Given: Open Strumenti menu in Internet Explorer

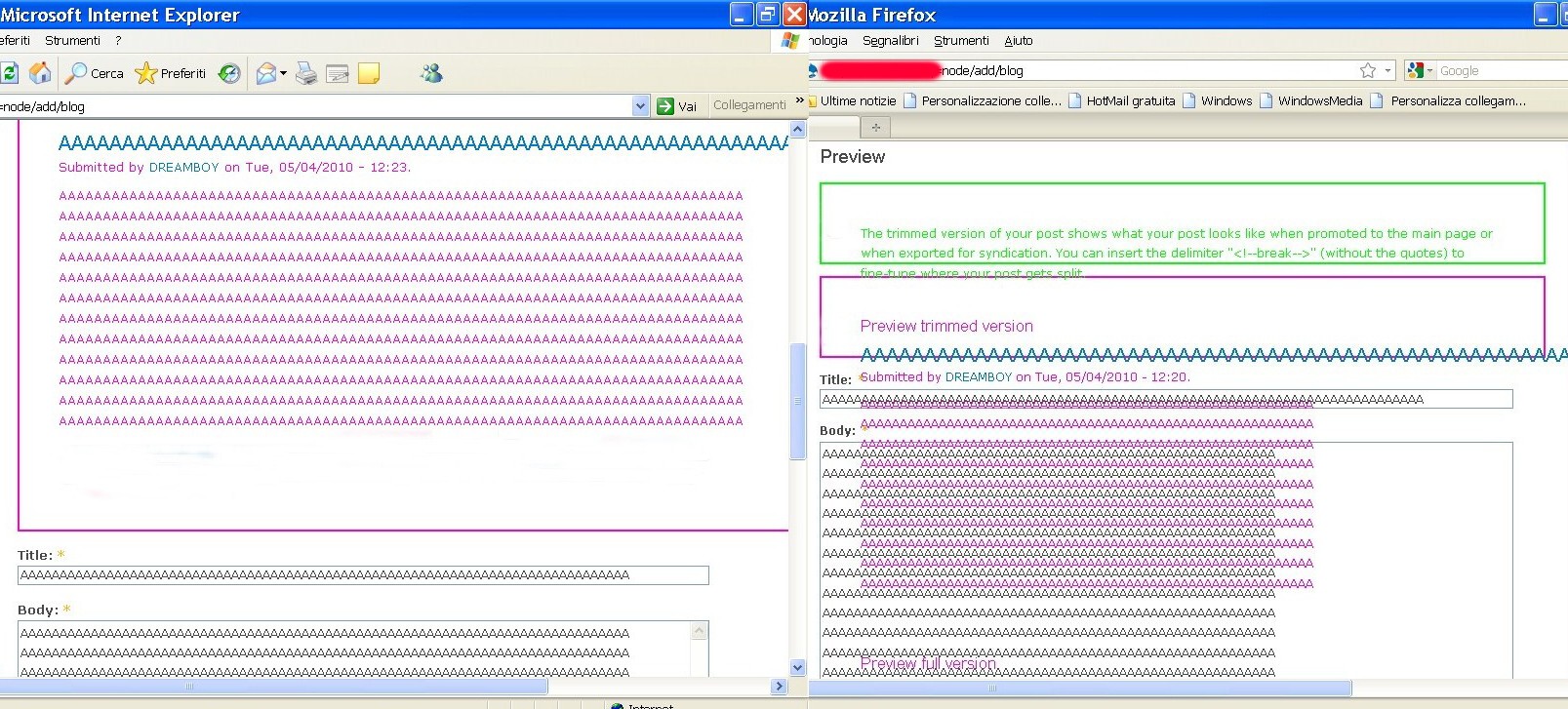Looking at the screenshot, I should (72, 41).
